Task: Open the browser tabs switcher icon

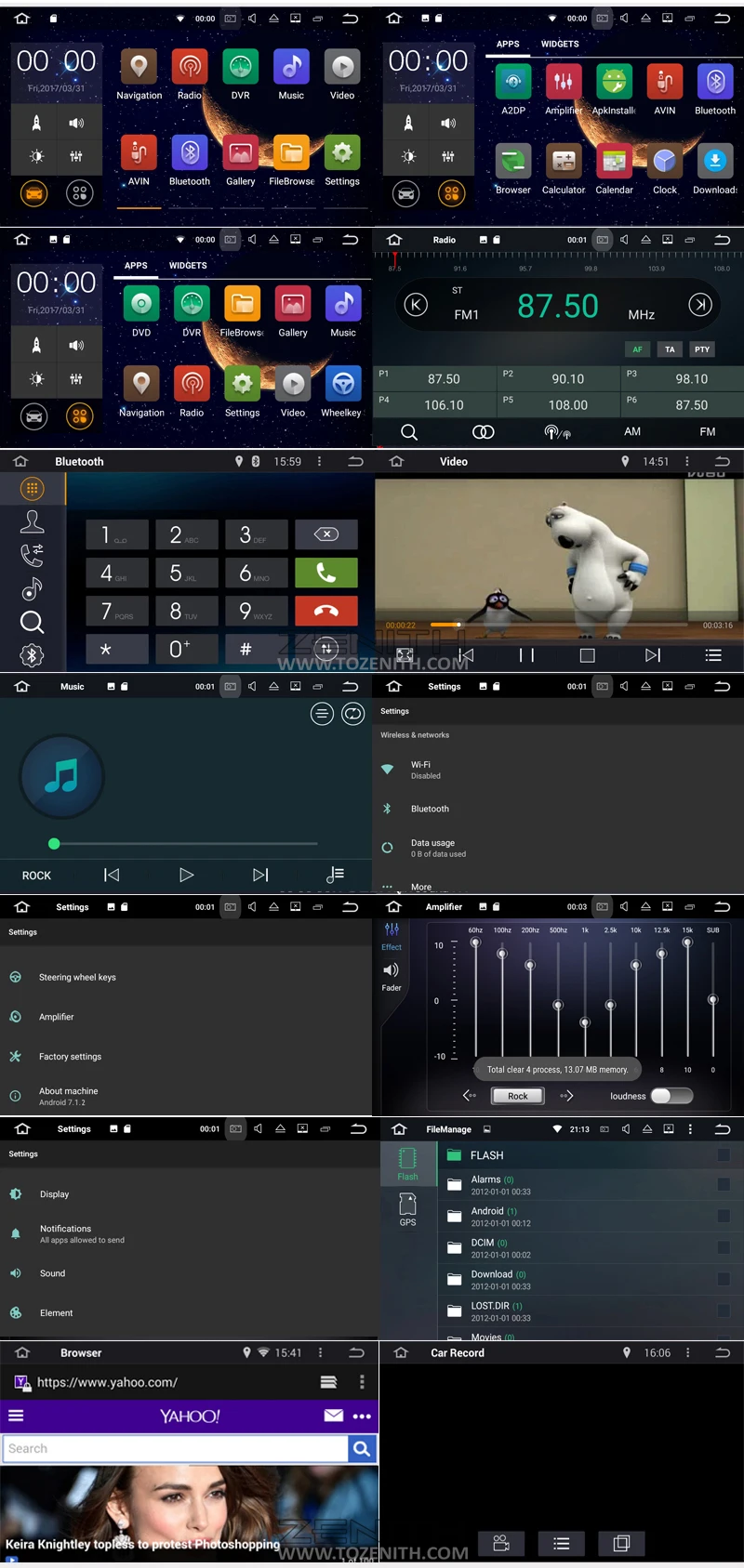Action: [x=328, y=1382]
